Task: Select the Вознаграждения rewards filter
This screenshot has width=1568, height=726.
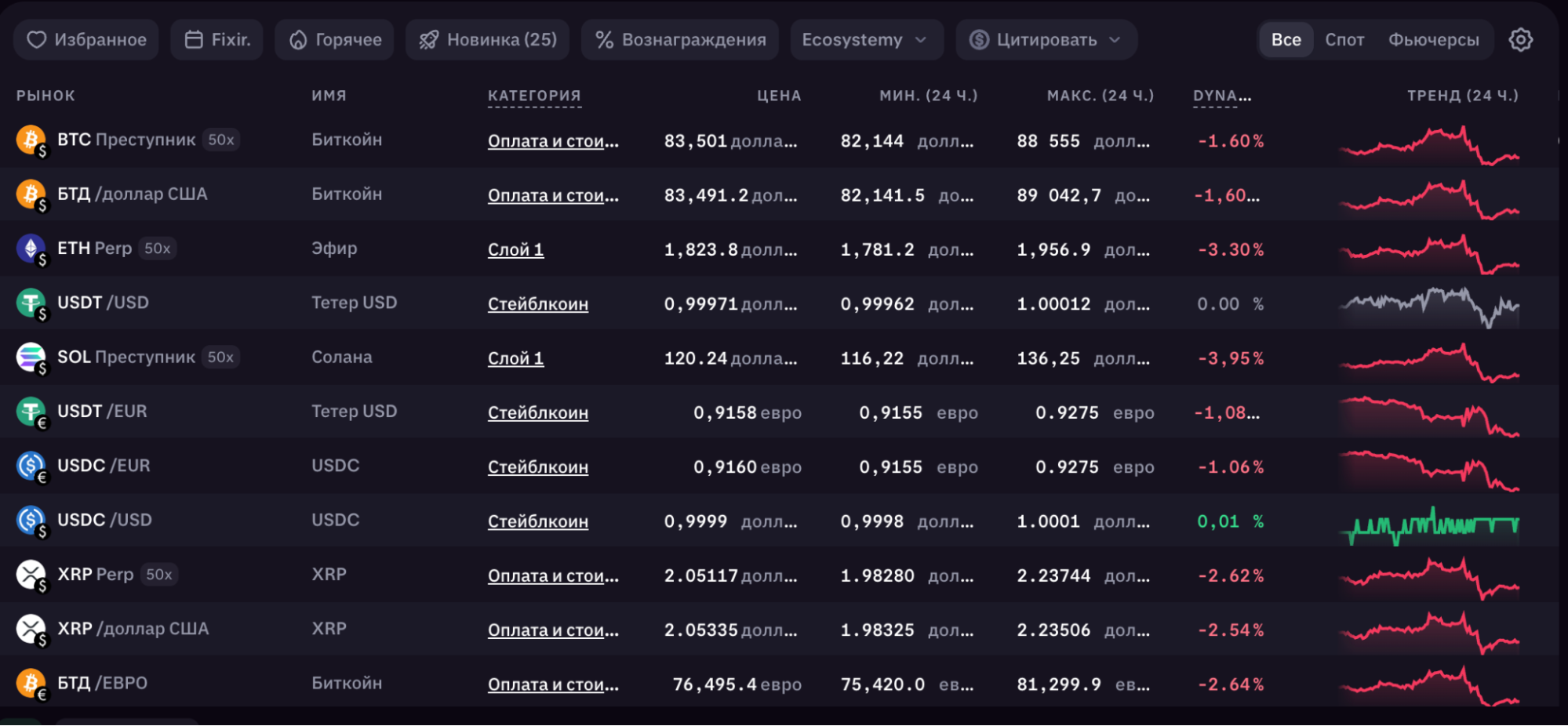Action: point(680,40)
